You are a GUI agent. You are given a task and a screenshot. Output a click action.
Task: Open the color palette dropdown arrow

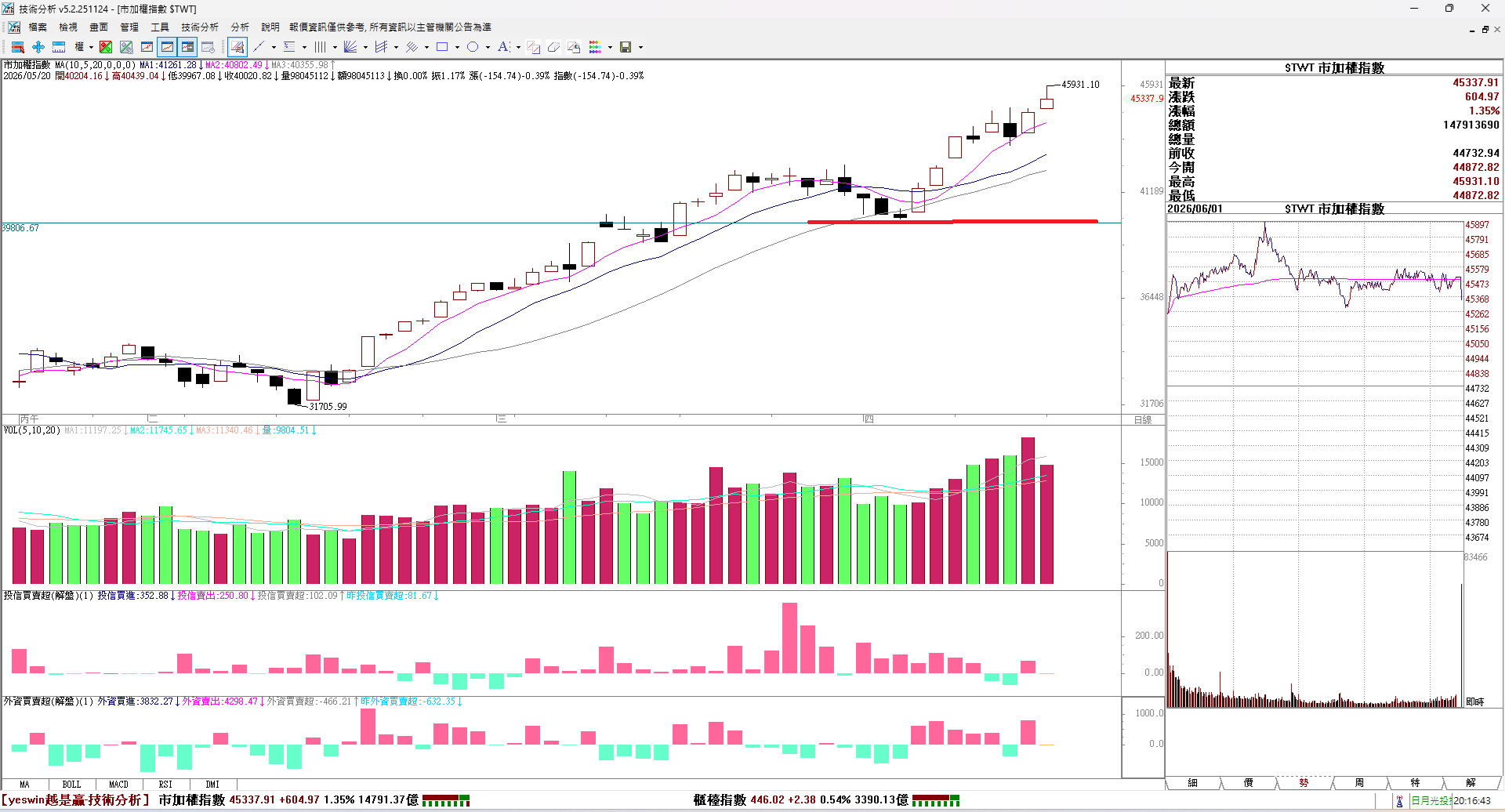pos(610,47)
